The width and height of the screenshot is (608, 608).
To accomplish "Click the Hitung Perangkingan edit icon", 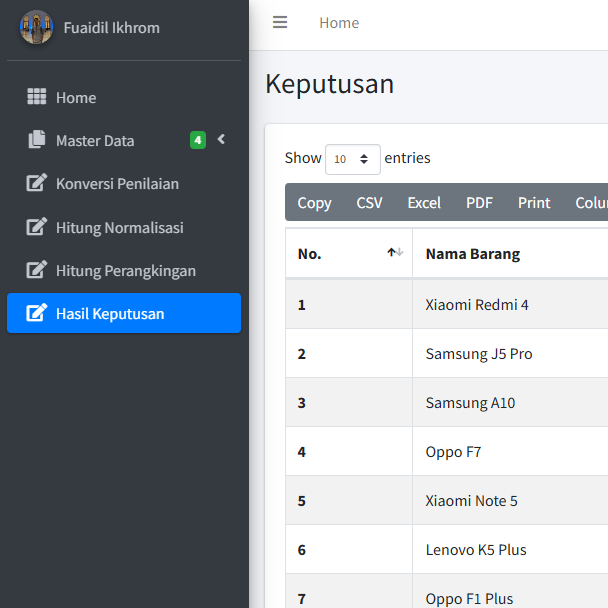I will (37, 270).
